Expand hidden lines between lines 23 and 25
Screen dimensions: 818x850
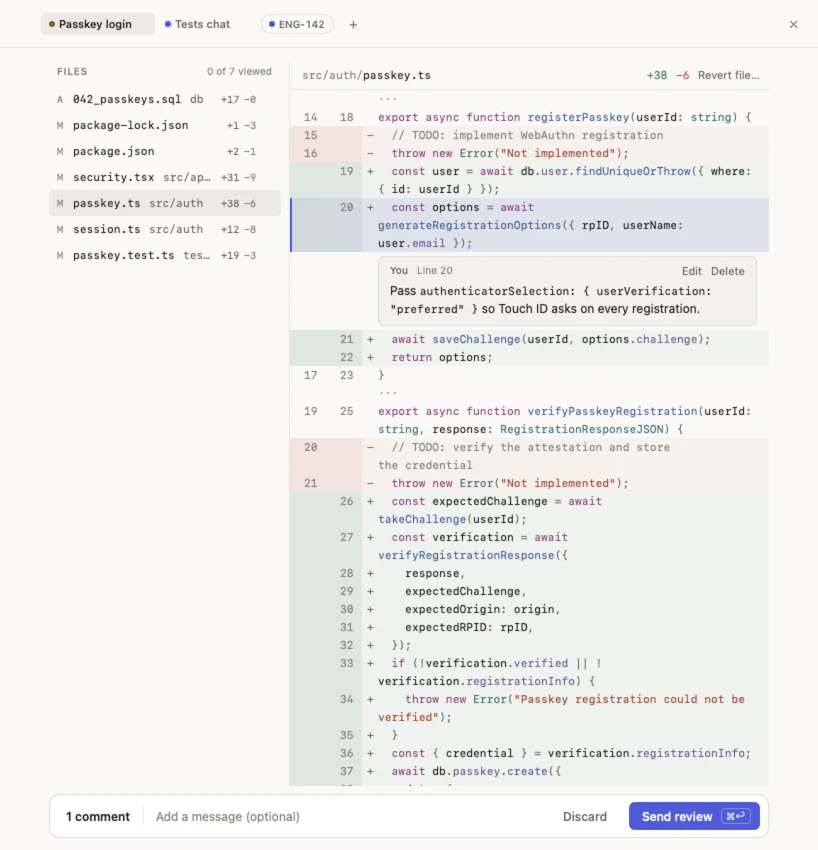tap(388, 392)
